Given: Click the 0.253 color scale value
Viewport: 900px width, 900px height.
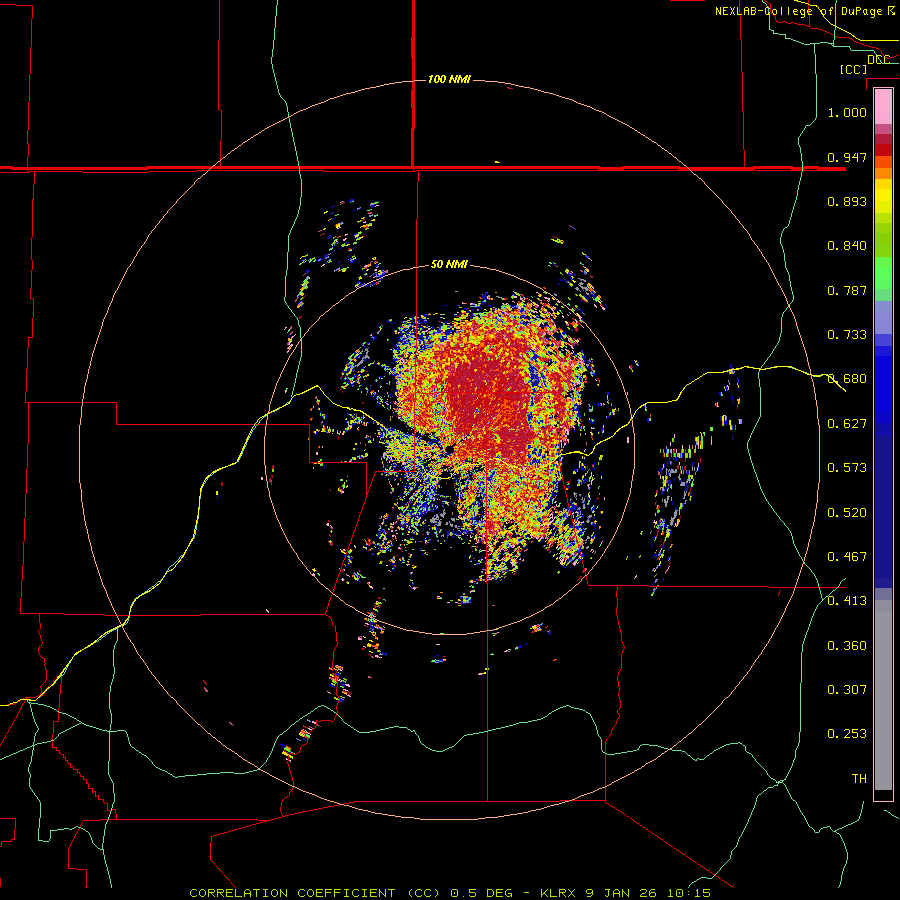Looking at the screenshot, I should click(847, 734).
